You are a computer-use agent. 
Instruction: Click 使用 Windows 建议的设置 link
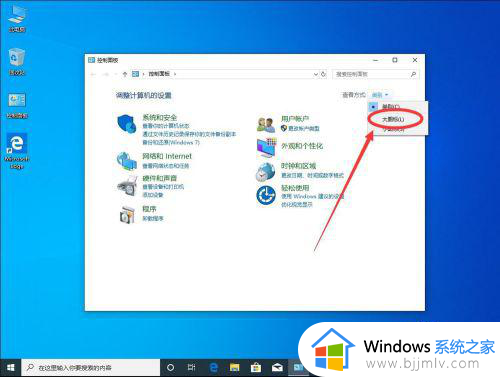(x=312, y=196)
